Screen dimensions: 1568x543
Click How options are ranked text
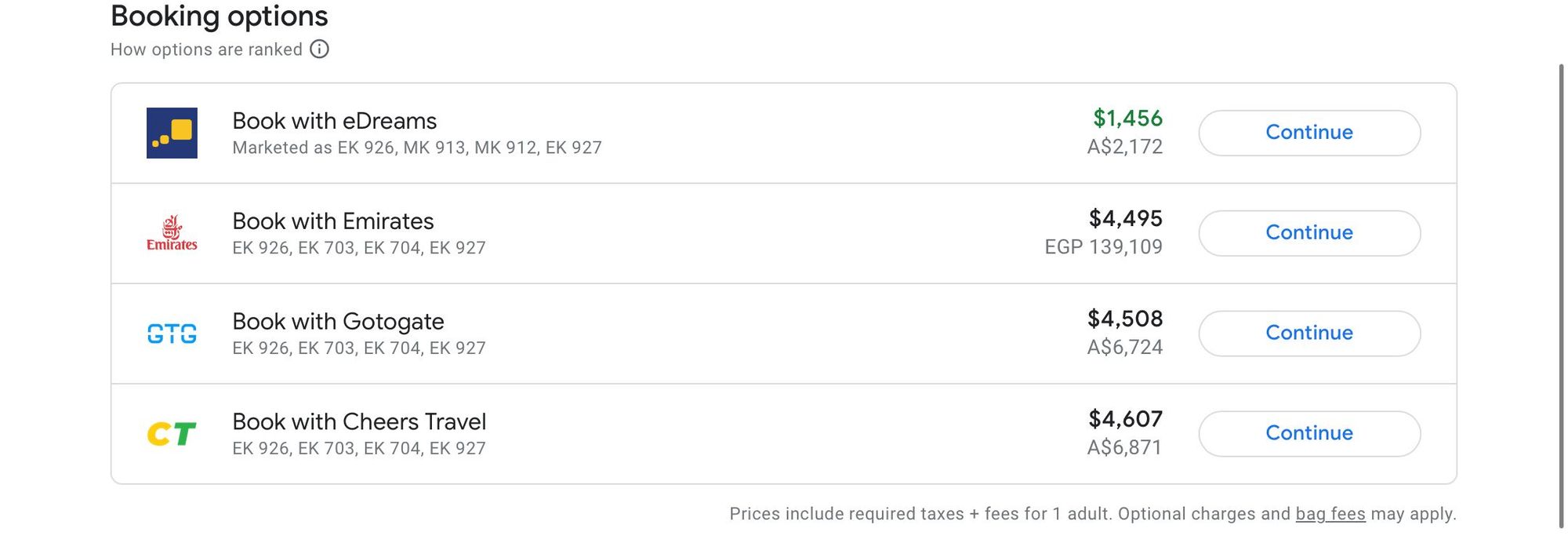(x=206, y=49)
